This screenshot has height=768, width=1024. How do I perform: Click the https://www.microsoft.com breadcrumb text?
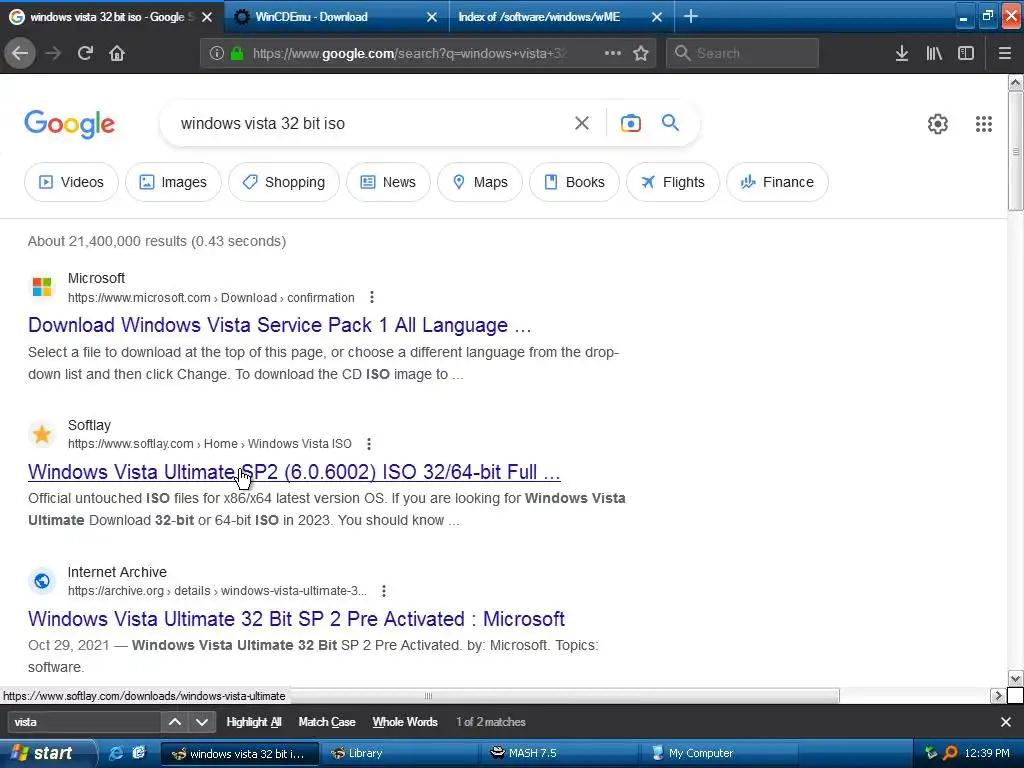(x=139, y=297)
